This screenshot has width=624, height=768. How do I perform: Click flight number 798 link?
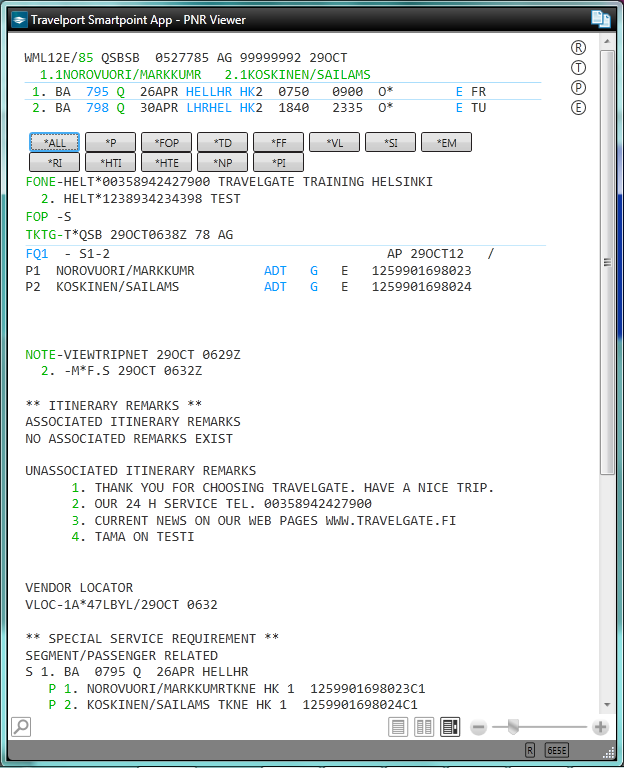[97, 108]
